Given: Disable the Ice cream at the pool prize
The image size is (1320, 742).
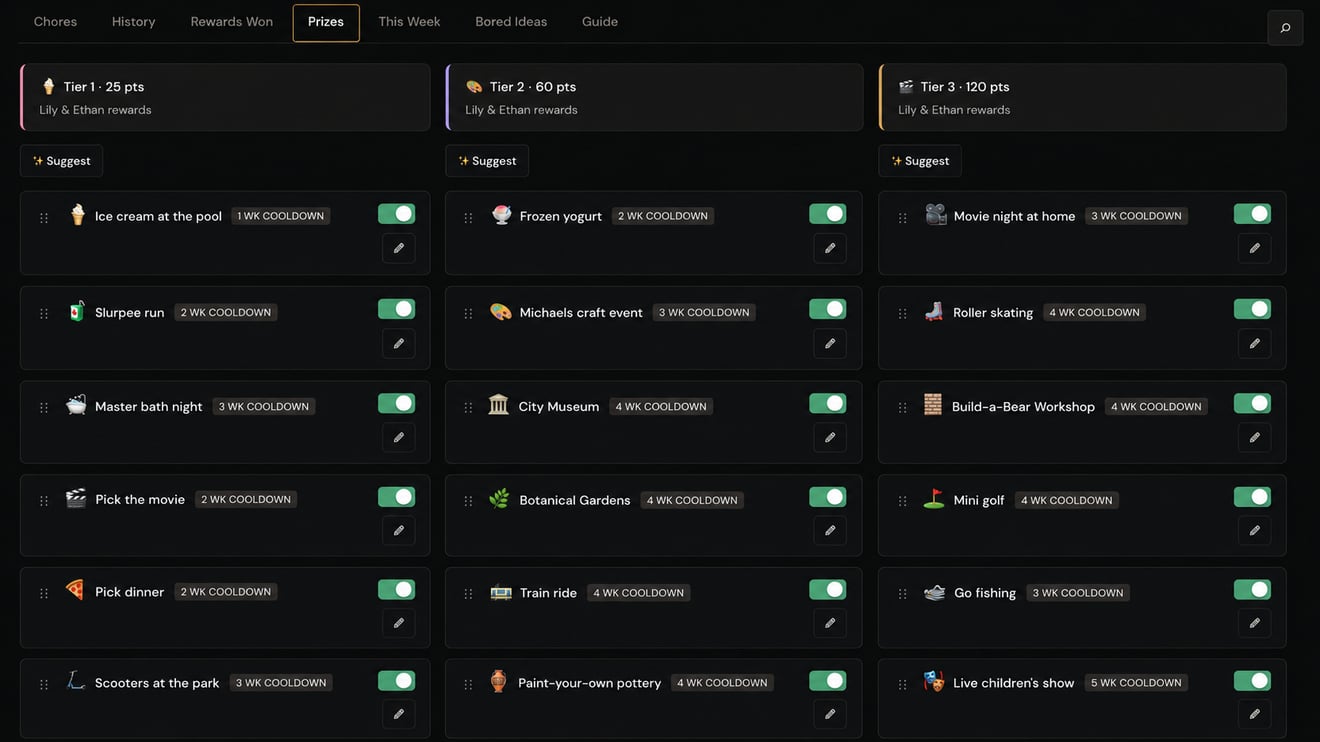Looking at the screenshot, I should 396,214.
